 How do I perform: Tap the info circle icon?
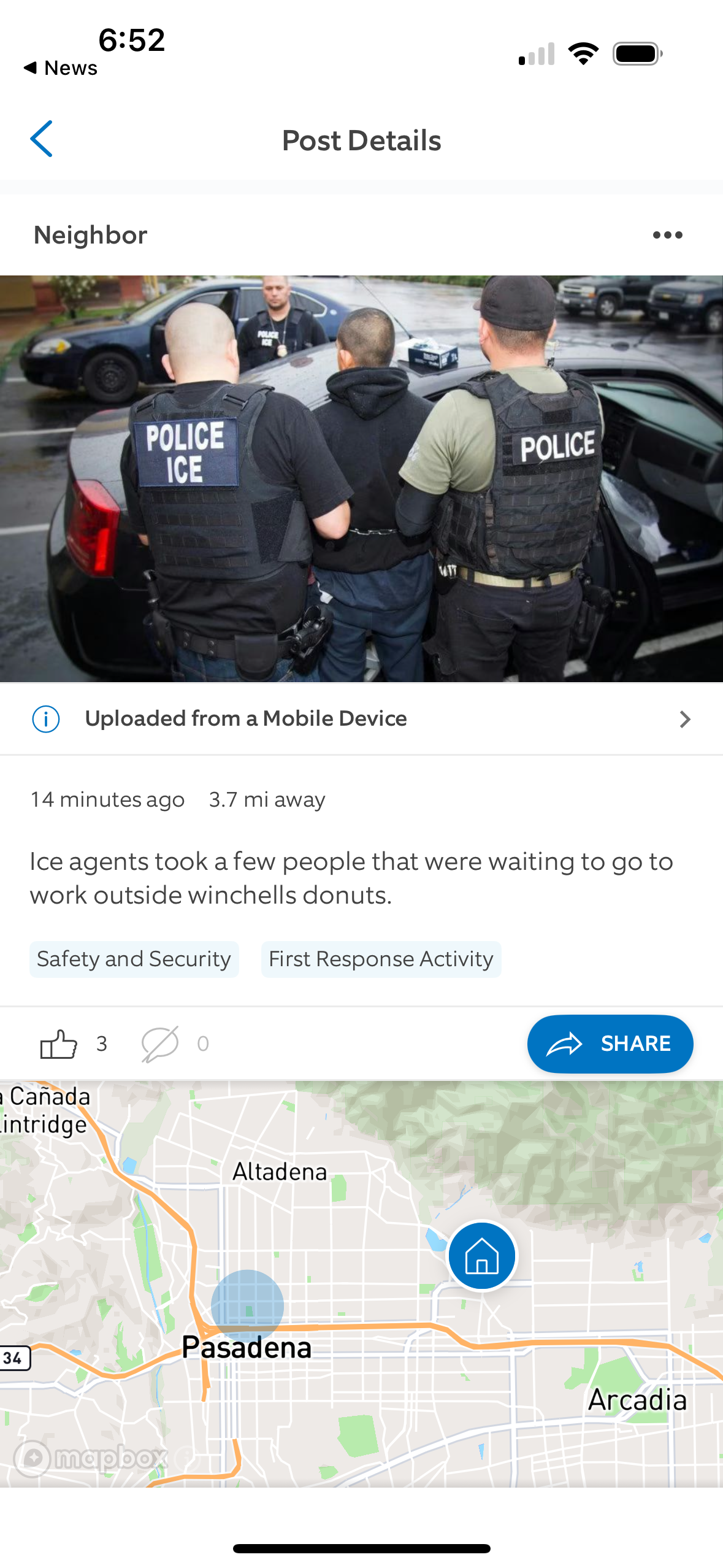[x=46, y=718]
